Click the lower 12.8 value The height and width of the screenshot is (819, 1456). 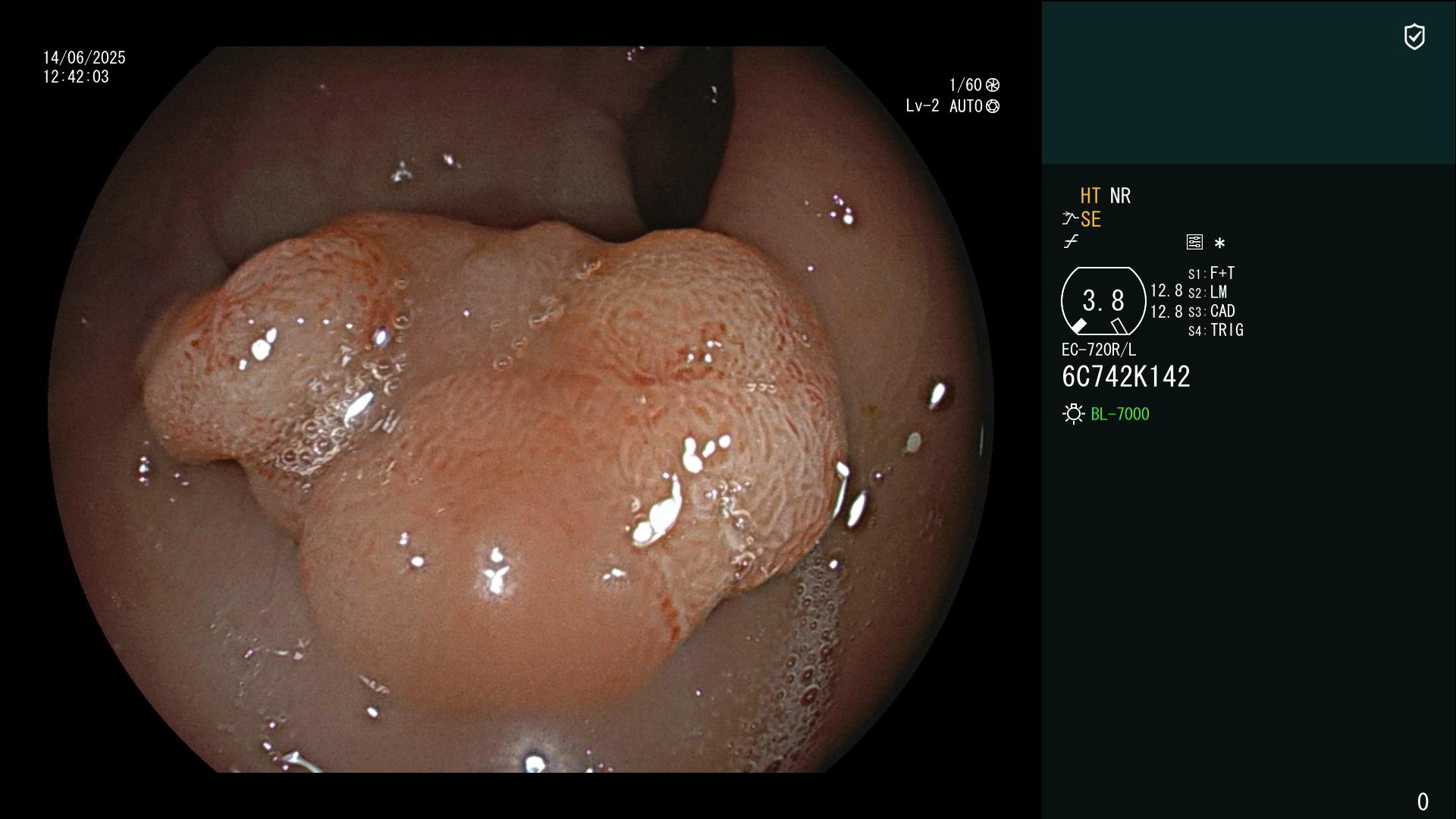coord(1166,312)
